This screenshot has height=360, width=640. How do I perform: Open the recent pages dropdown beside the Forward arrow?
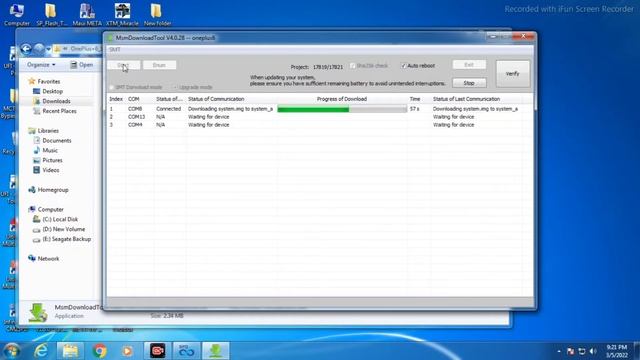[x=49, y=50]
